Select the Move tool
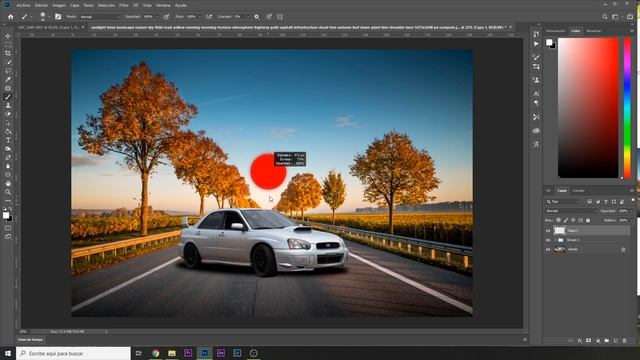 click(8, 36)
